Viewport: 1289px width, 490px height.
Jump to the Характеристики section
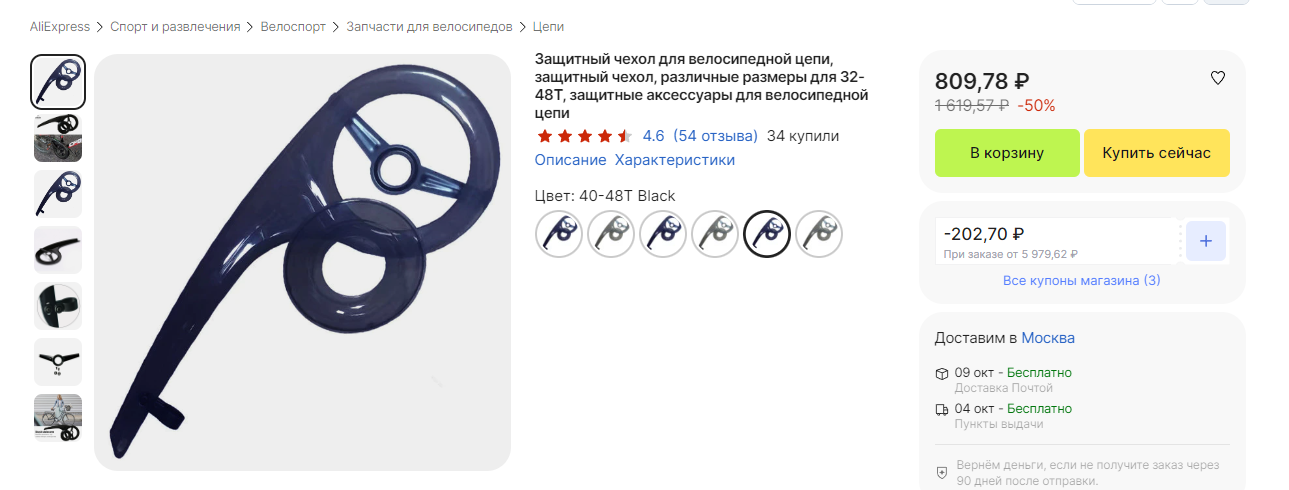675,160
